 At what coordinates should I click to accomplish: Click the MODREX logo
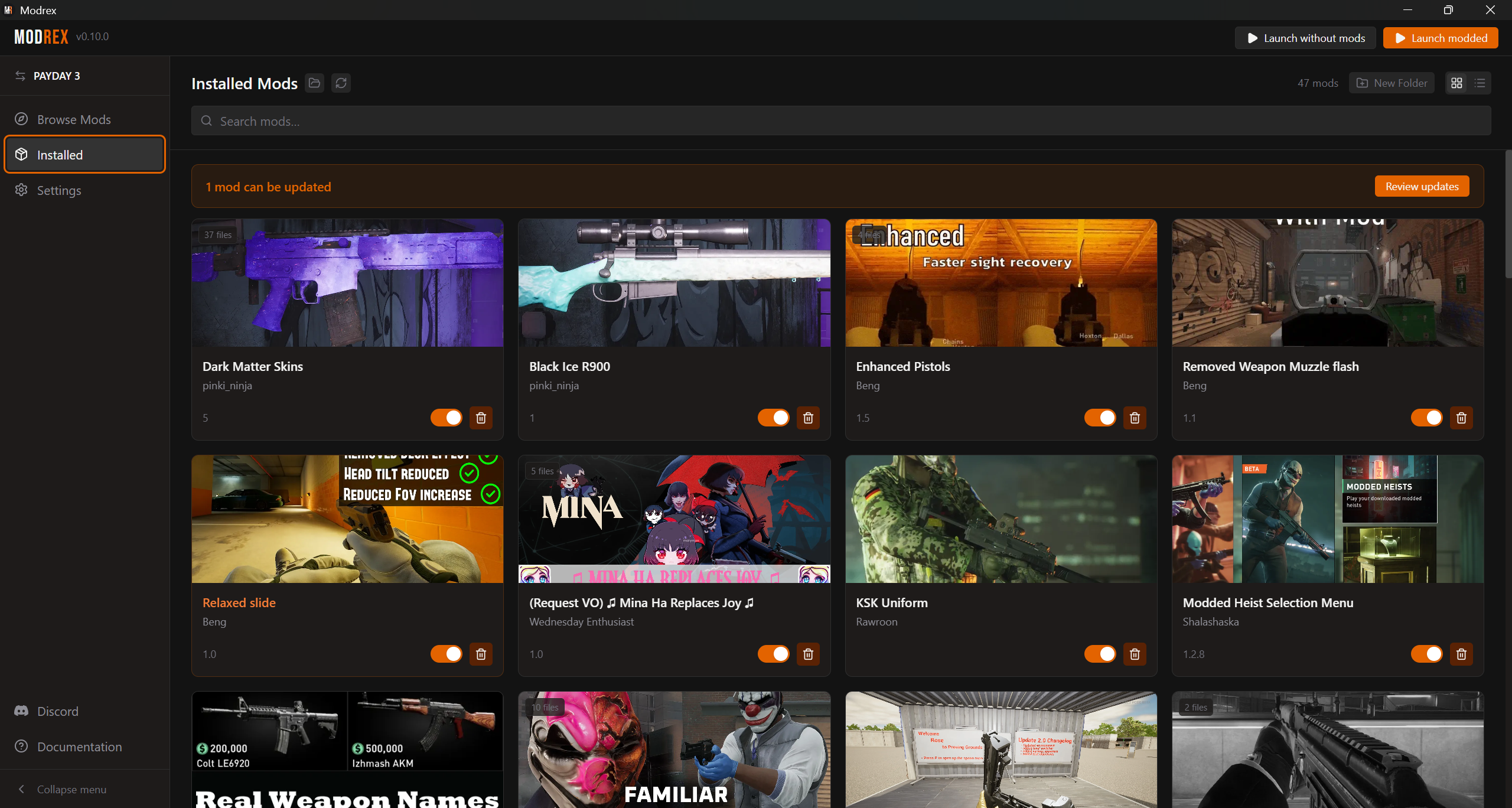click(41, 37)
